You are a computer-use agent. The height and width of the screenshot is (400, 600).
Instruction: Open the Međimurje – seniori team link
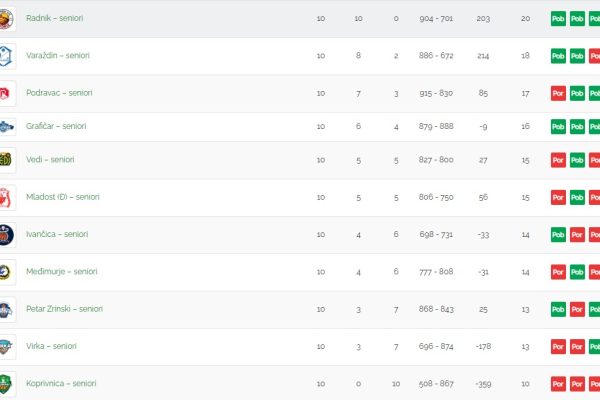tap(62, 271)
